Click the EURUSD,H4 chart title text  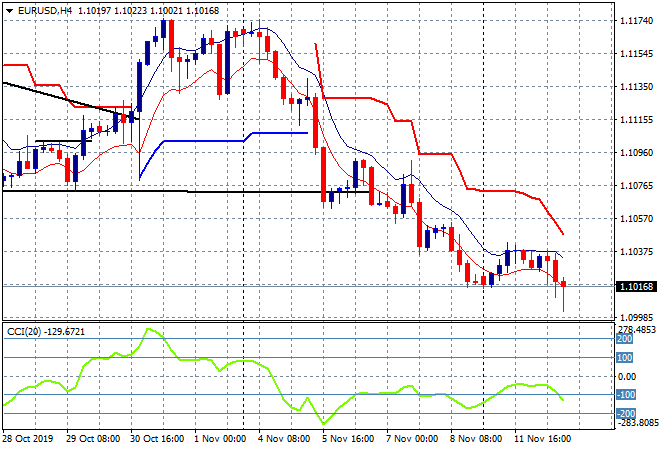pyautogui.click(x=45, y=11)
